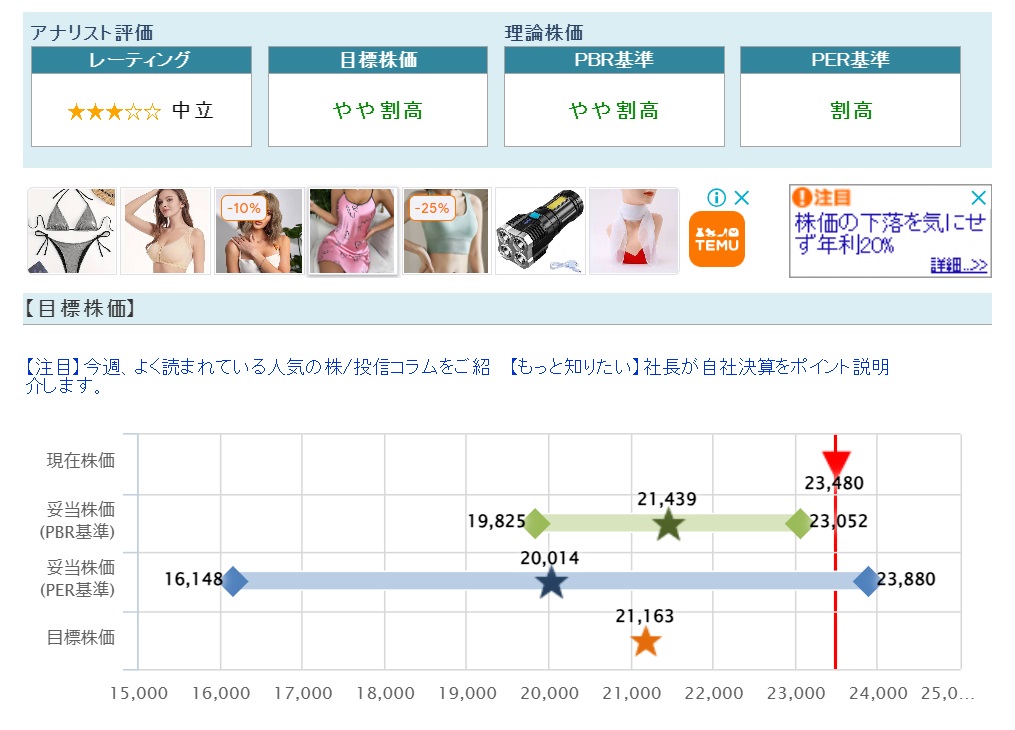Image resolution: width=1015 pixels, height=730 pixels.
Task: Click the dark blue PER star marker
Action: (552, 582)
